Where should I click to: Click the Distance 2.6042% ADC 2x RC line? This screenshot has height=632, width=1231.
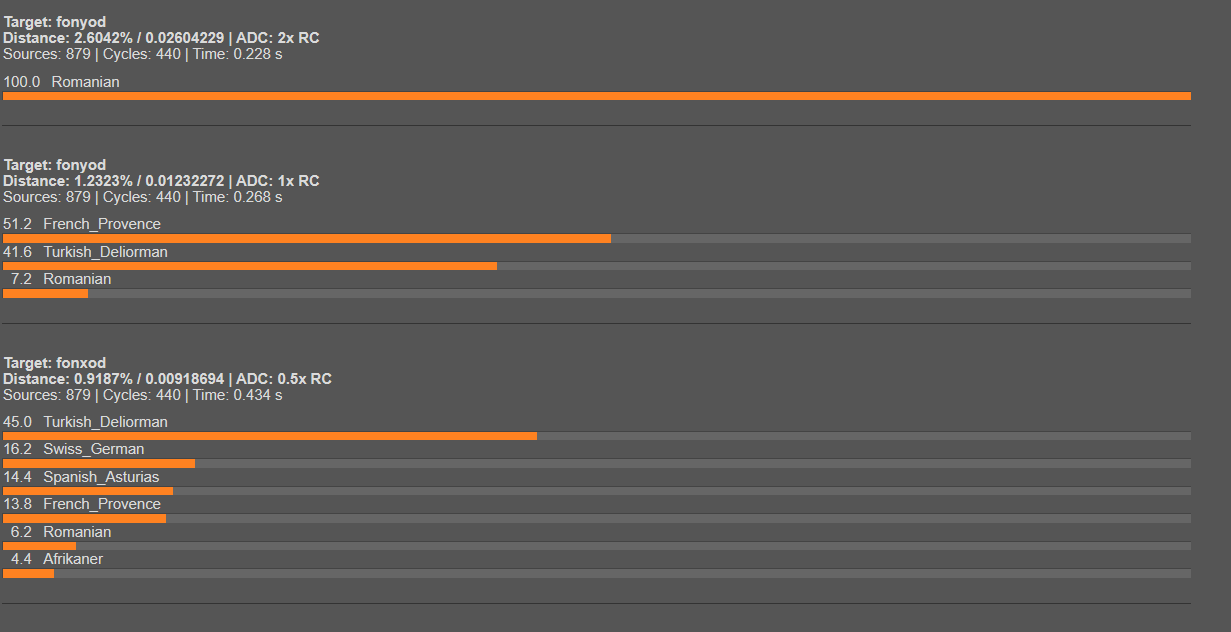tap(161, 38)
